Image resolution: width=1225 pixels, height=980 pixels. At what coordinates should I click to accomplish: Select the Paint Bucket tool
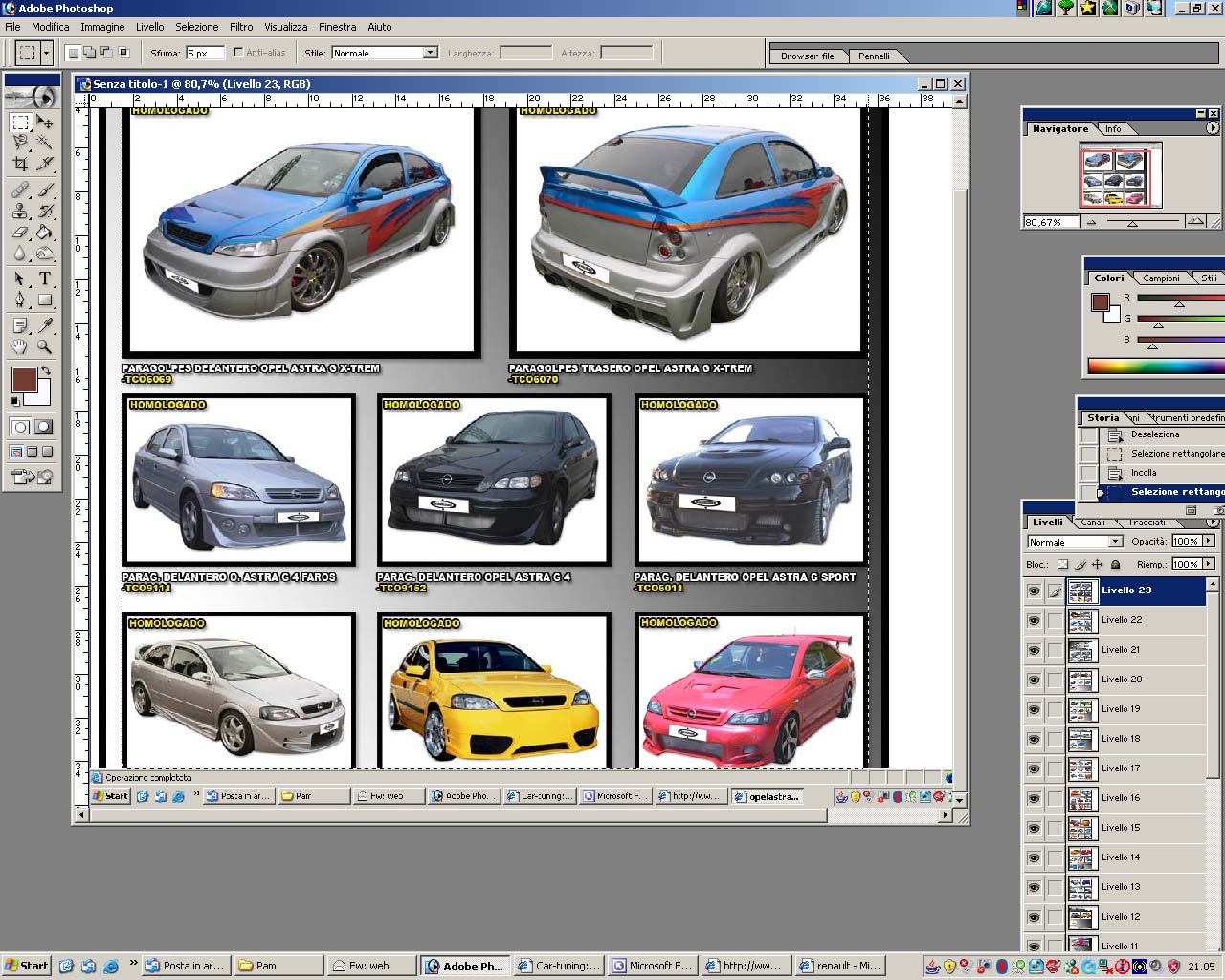(44, 232)
